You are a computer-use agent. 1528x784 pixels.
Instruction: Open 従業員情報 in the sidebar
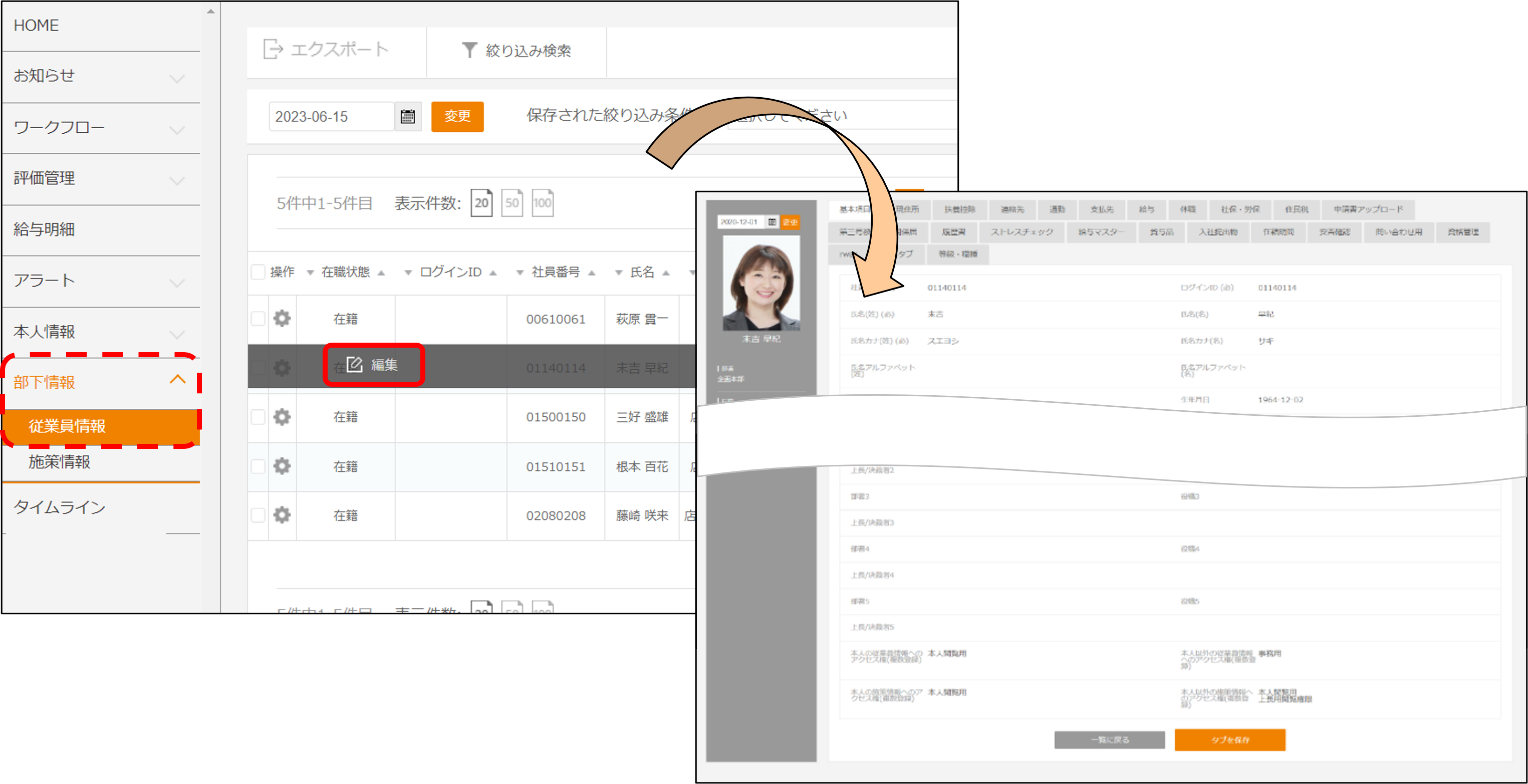67,426
